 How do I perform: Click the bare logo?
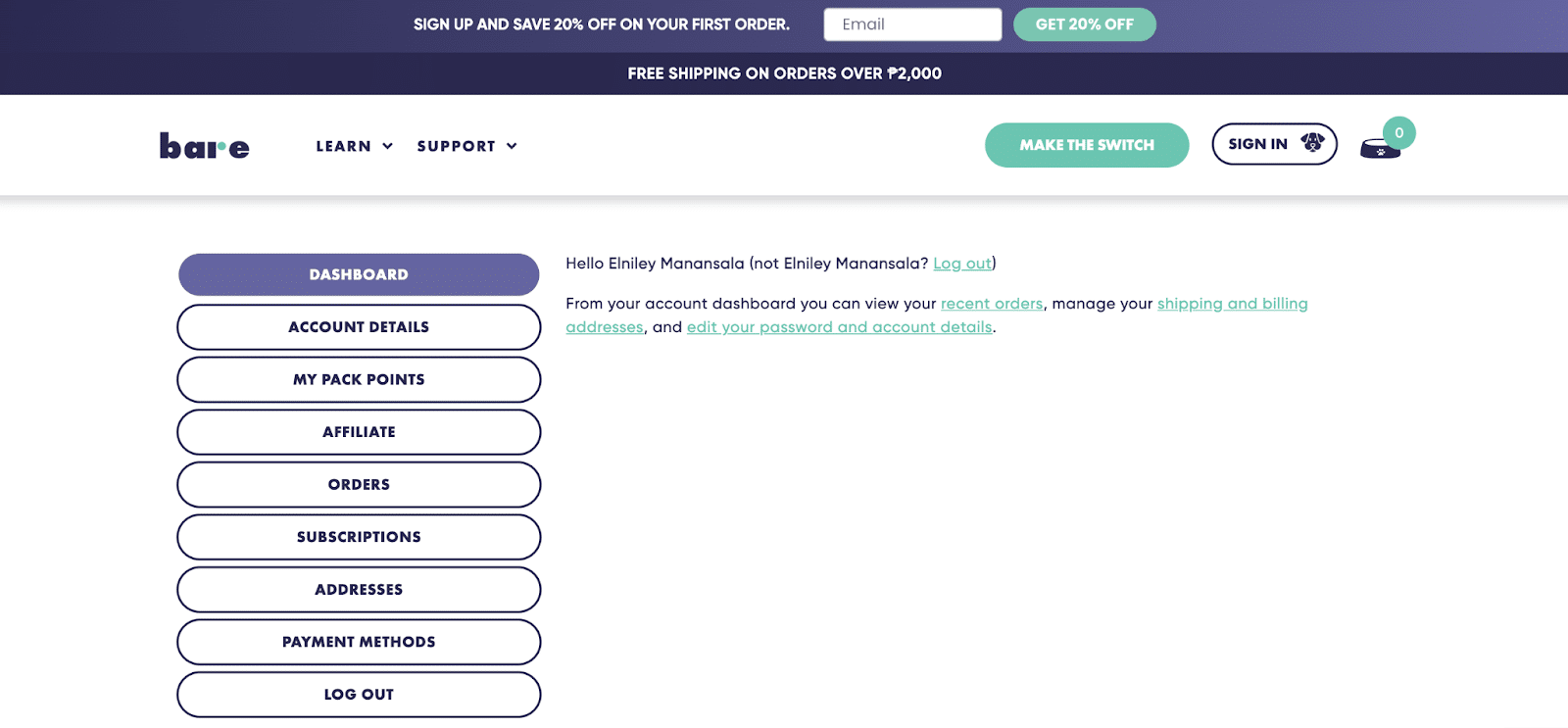point(205,146)
